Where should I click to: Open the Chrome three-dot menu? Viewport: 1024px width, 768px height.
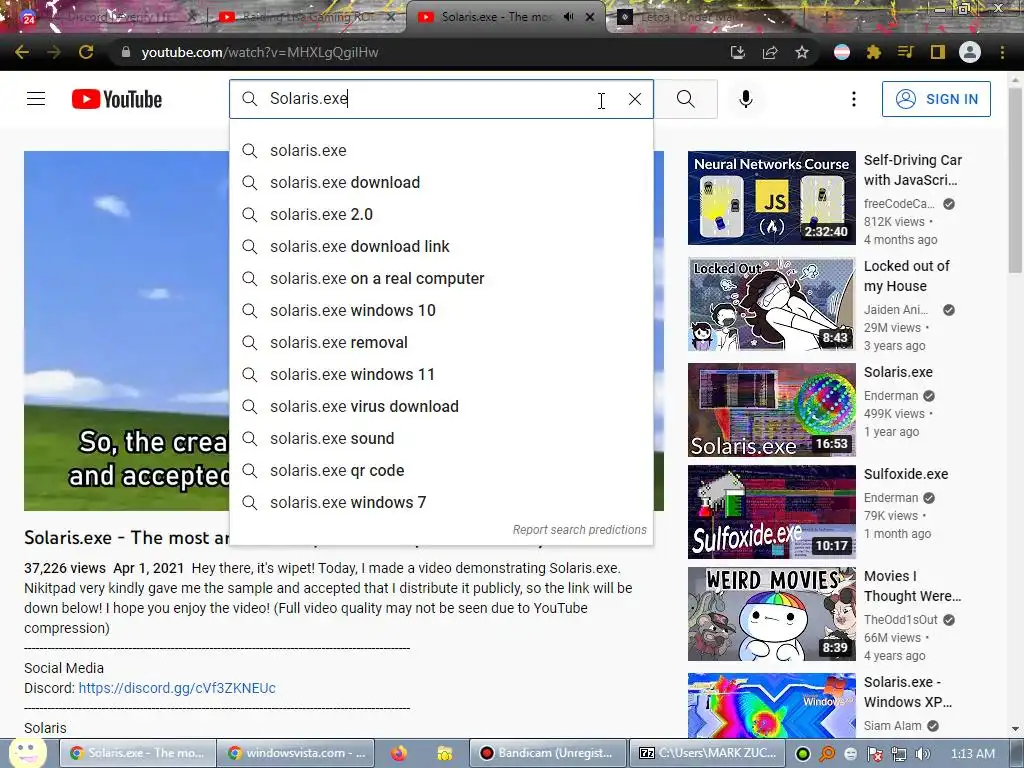1002,52
